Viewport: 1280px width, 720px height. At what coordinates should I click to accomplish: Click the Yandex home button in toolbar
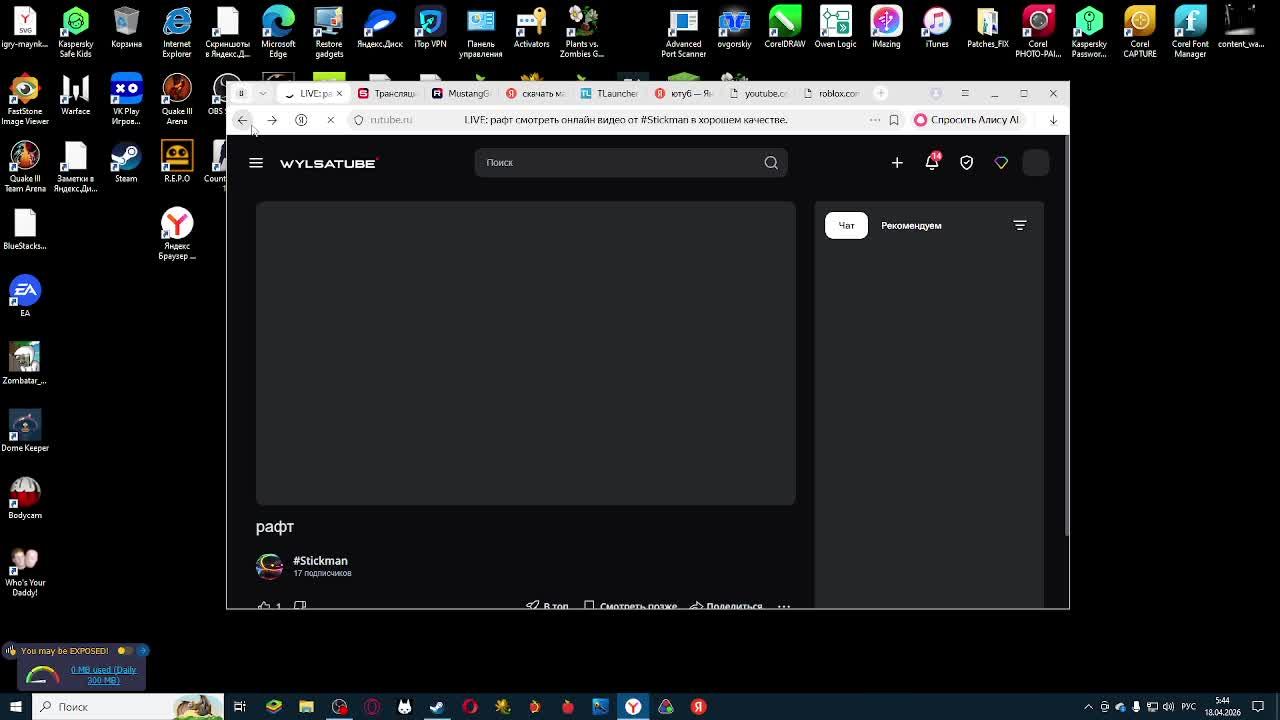coord(301,120)
